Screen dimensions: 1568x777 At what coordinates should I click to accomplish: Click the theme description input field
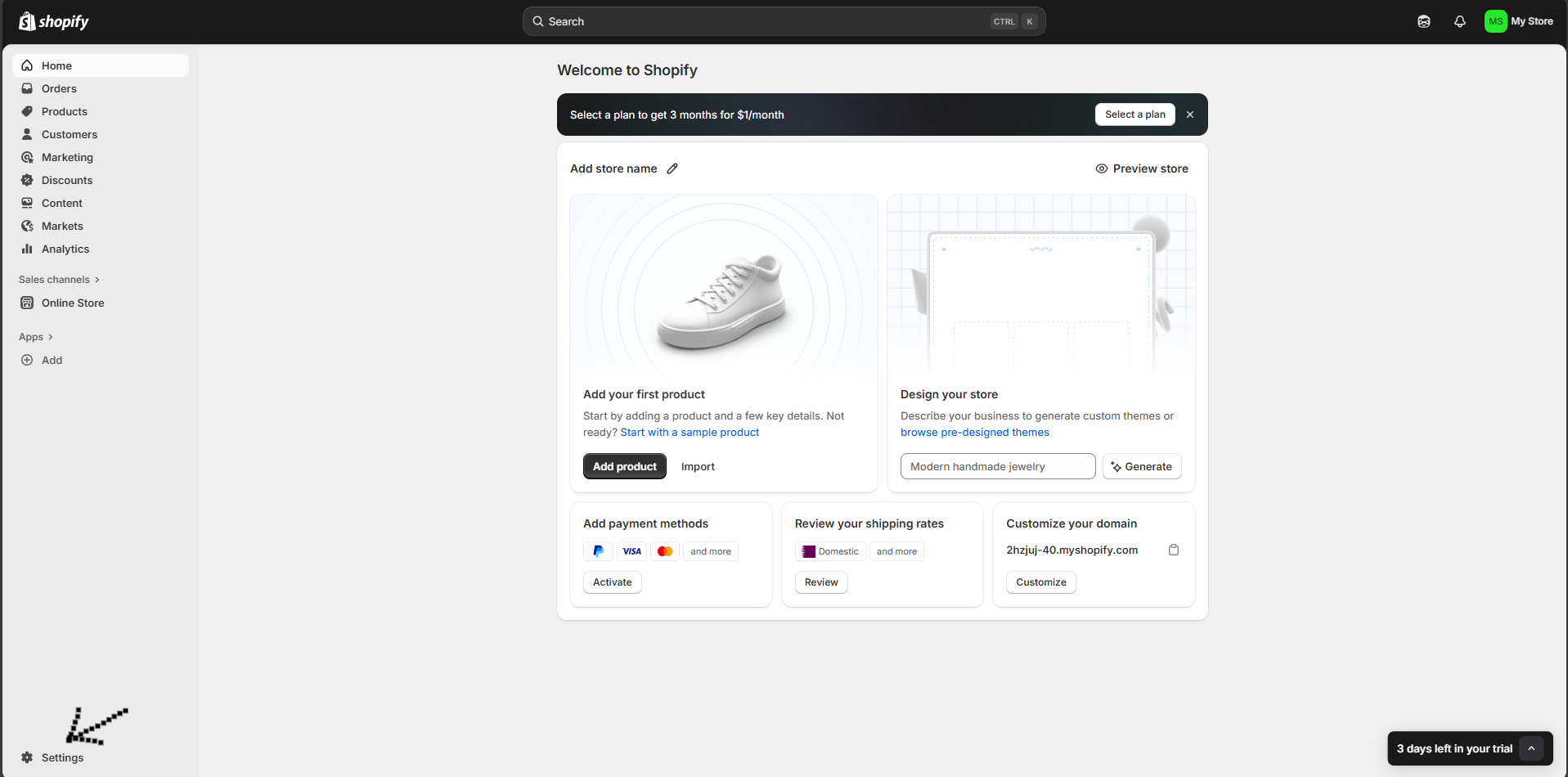[x=998, y=466]
